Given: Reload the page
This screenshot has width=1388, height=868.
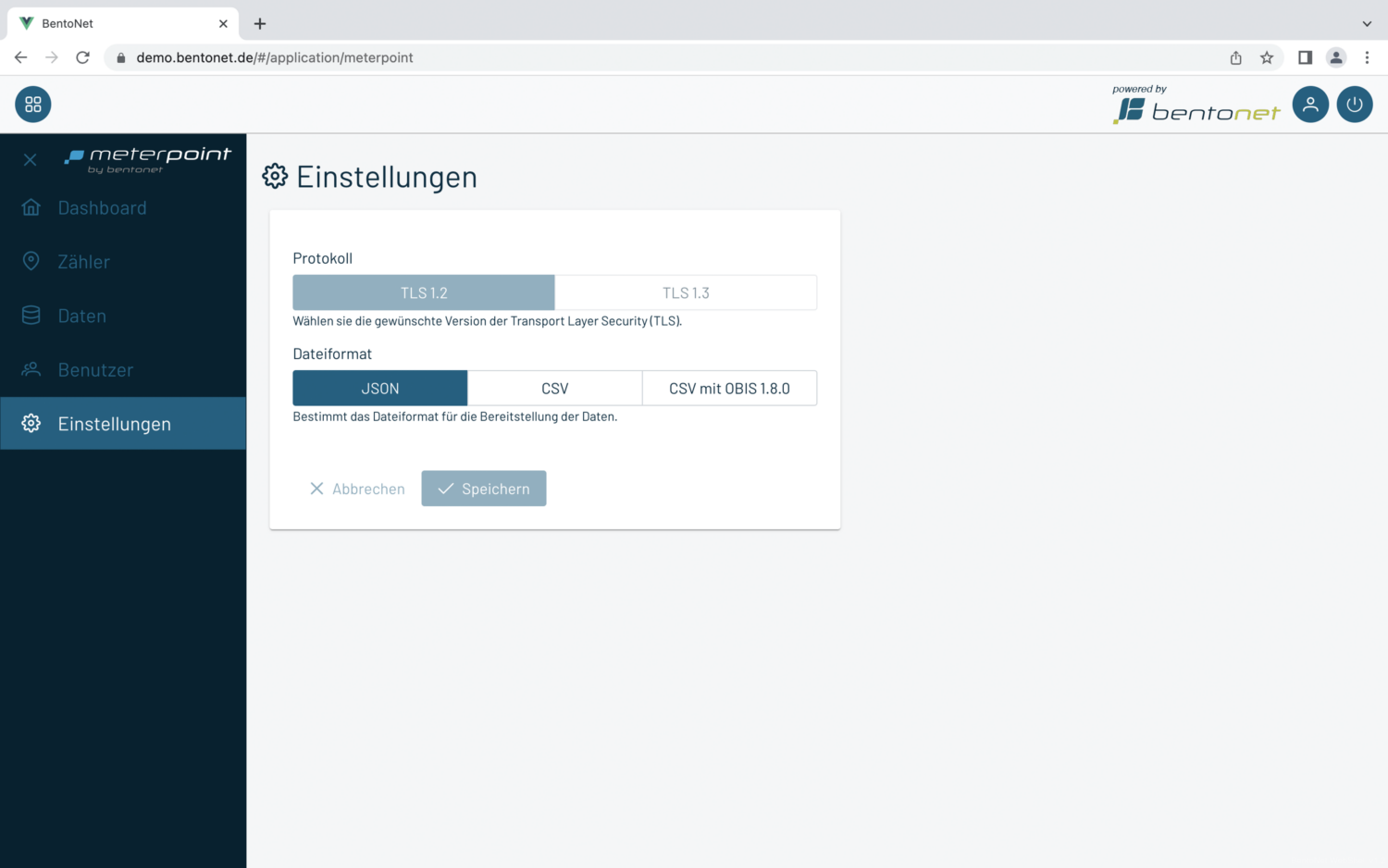Looking at the screenshot, I should click(x=82, y=57).
